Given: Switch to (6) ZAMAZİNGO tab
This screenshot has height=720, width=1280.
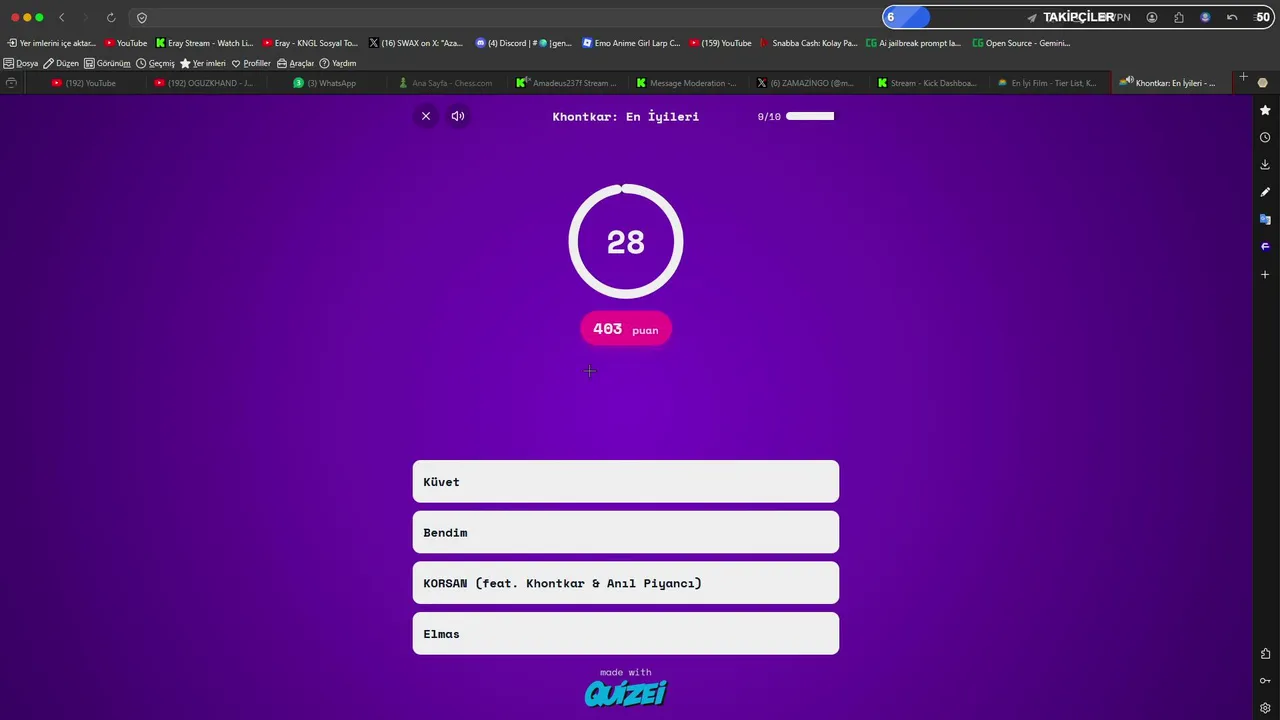Looking at the screenshot, I should coord(806,83).
